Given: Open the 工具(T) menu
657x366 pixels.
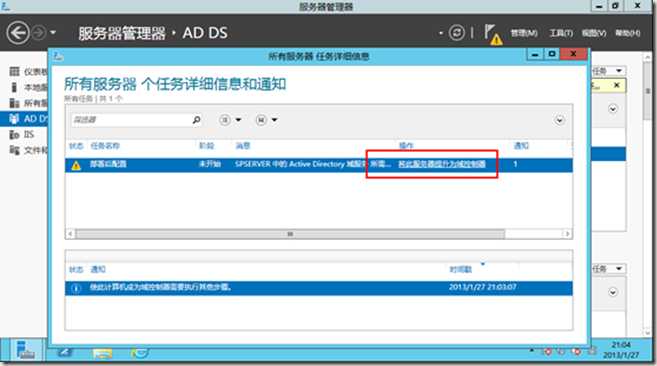Looking at the screenshot, I should pyautogui.click(x=561, y=33).
